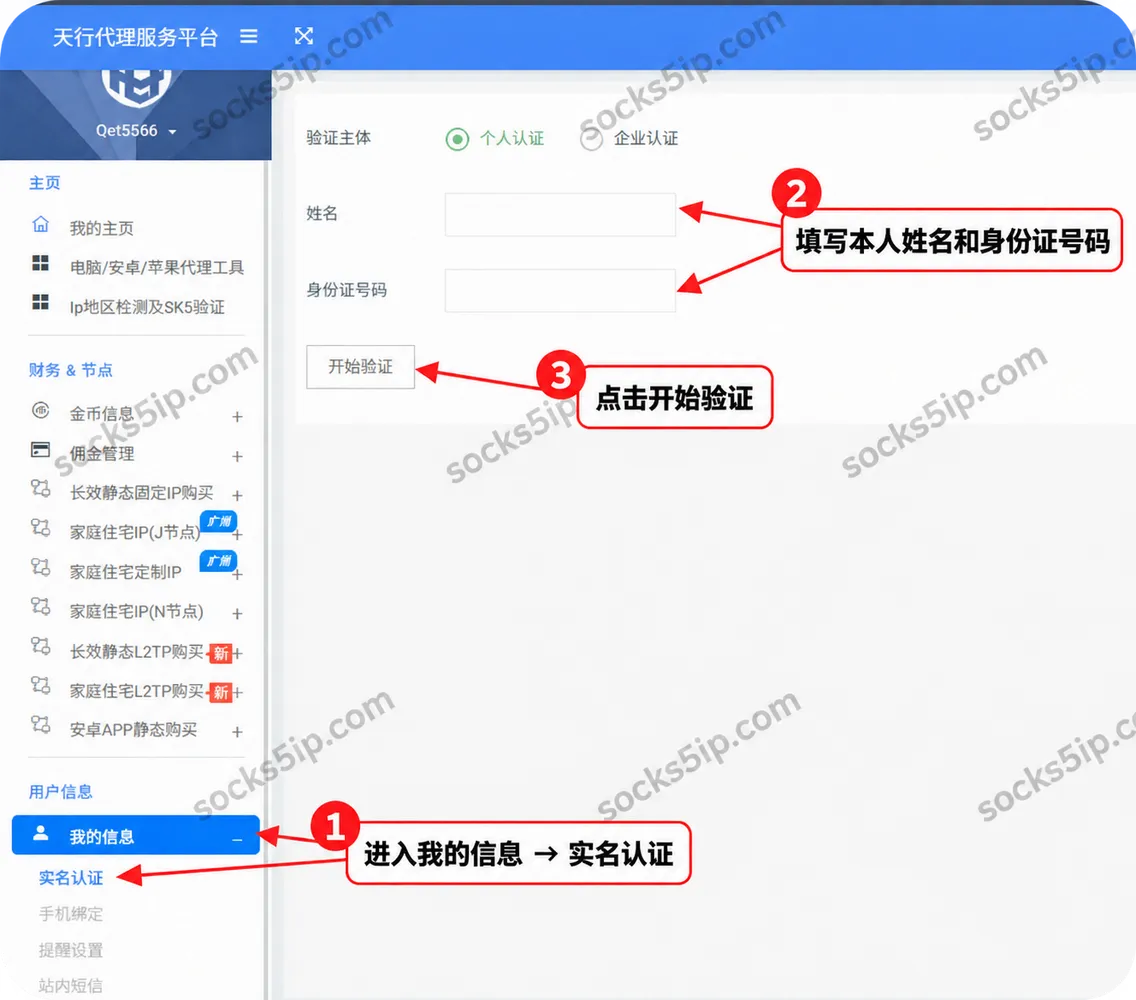Screen dimensions: 1136x1000
Task: Open the 提醒设置 submenu link
Action: tap(71, 950)
